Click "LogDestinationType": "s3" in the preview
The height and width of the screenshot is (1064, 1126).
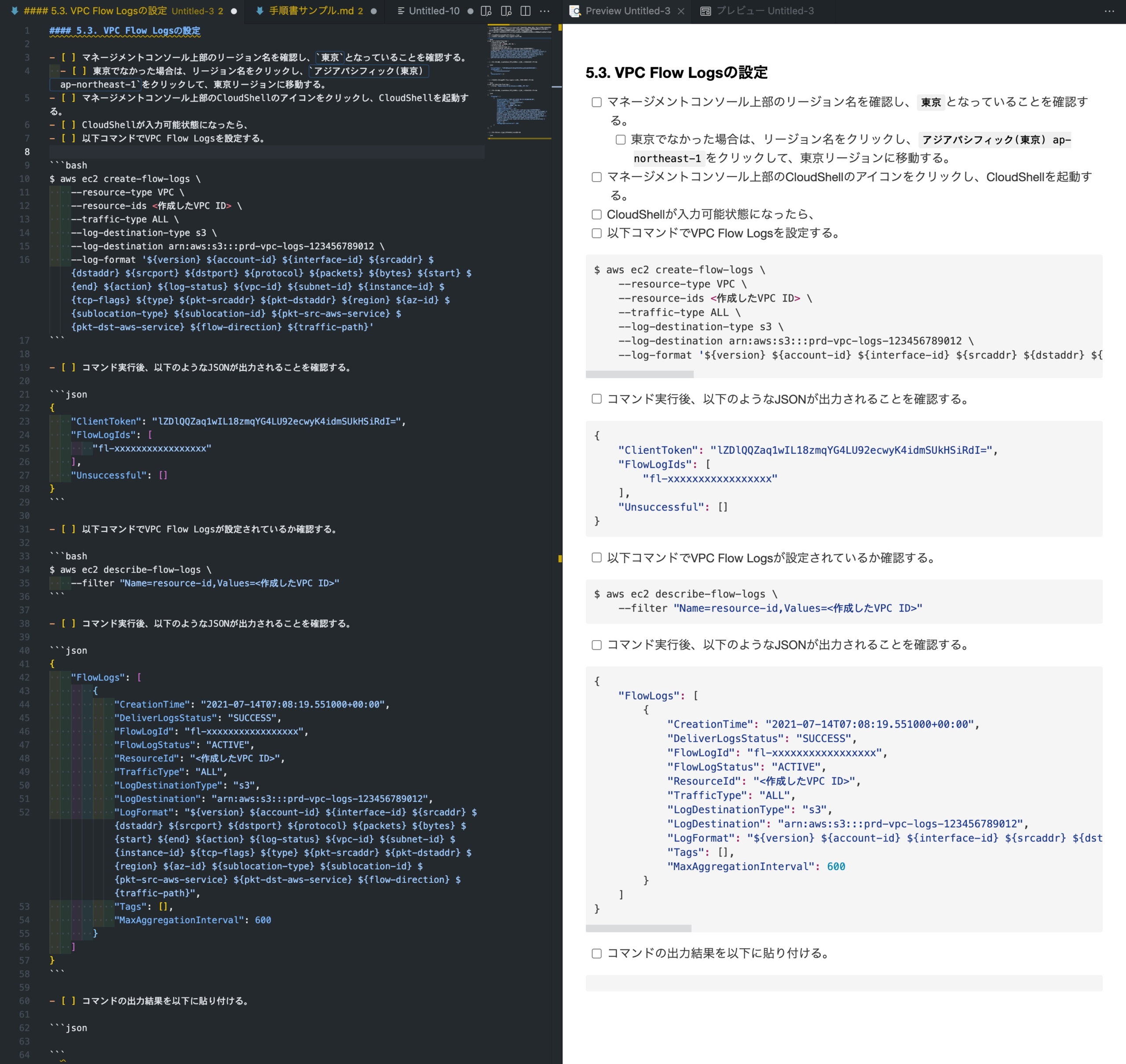[x=749, y=809]
